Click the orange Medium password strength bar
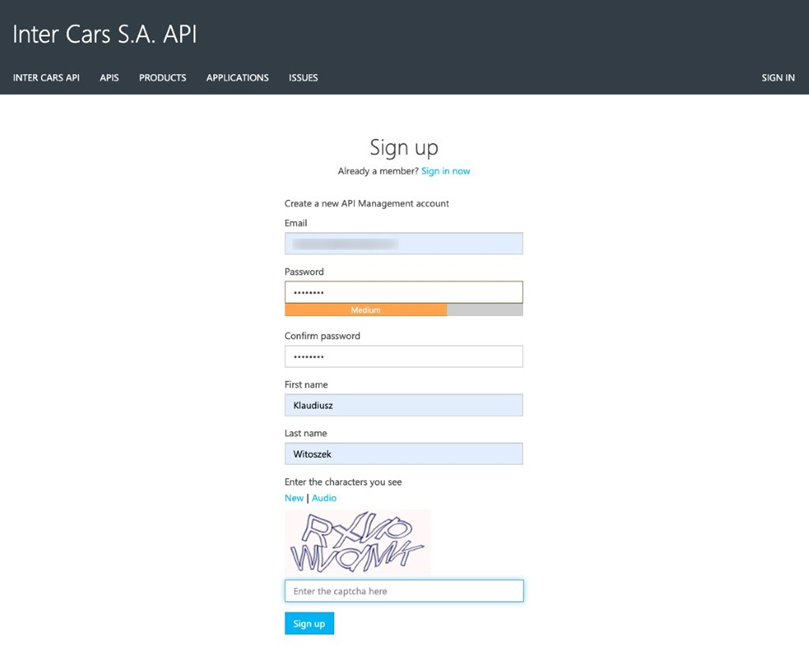Image resolution: width=809 pixels, height=648 pixels. (366, 310)
